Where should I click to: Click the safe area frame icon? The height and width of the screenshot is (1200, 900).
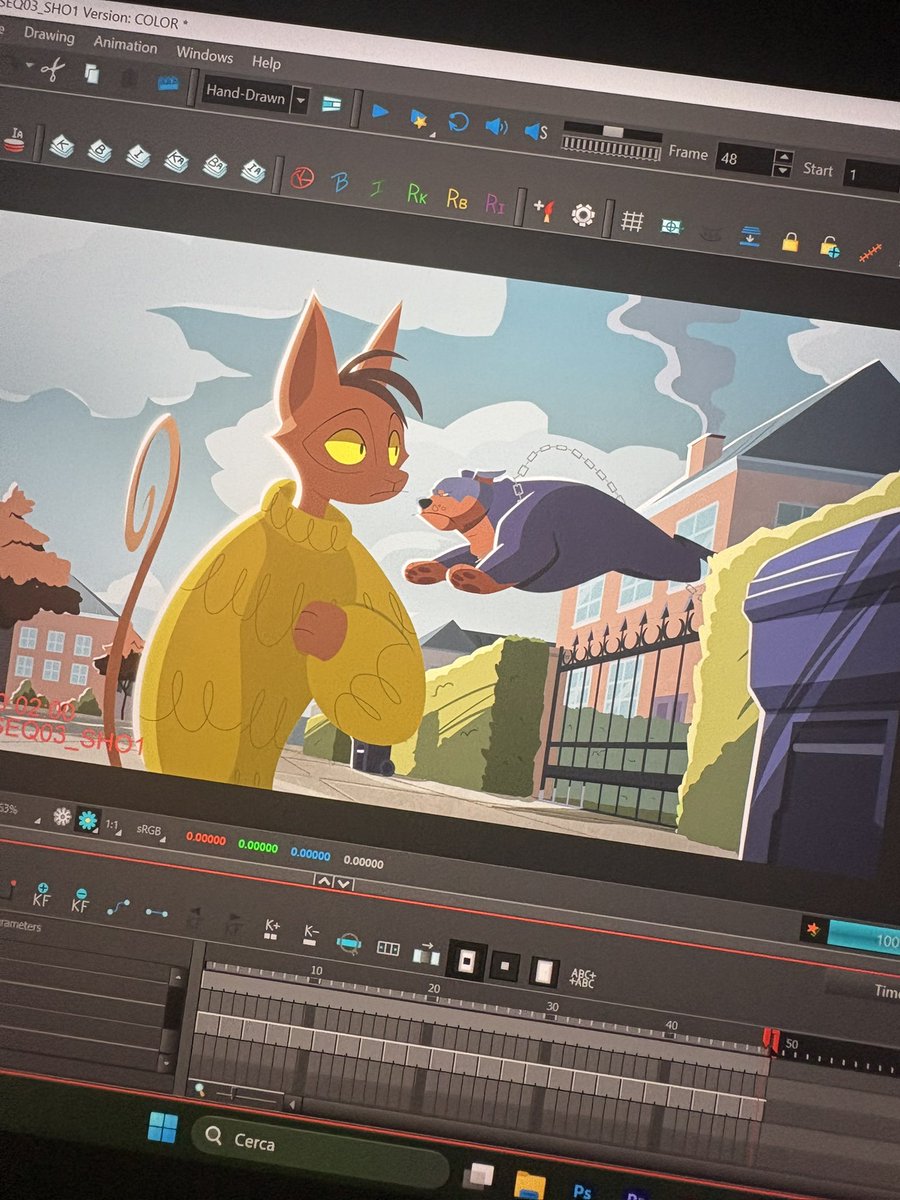click(x=673, y=226)
